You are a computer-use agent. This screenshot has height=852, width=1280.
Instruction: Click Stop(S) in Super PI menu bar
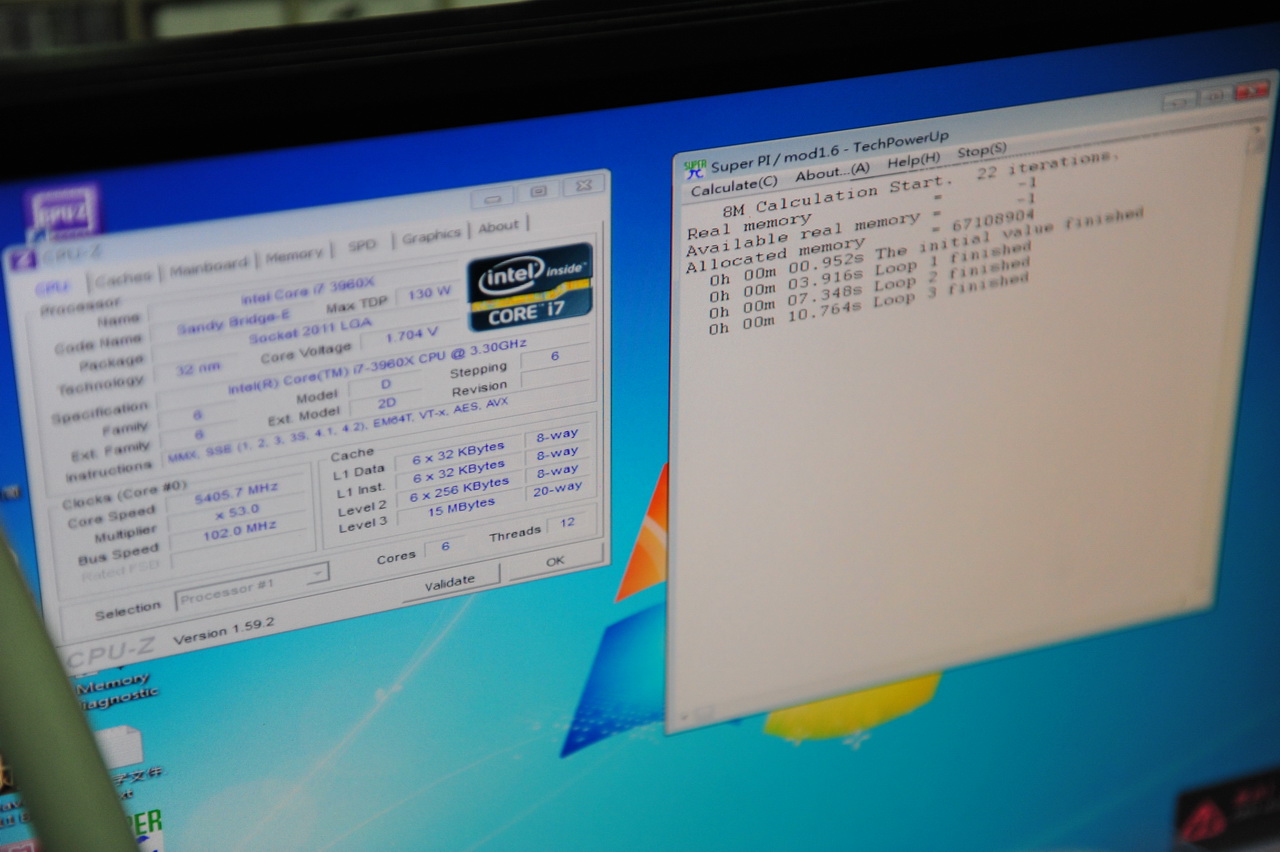coord(982,151)
